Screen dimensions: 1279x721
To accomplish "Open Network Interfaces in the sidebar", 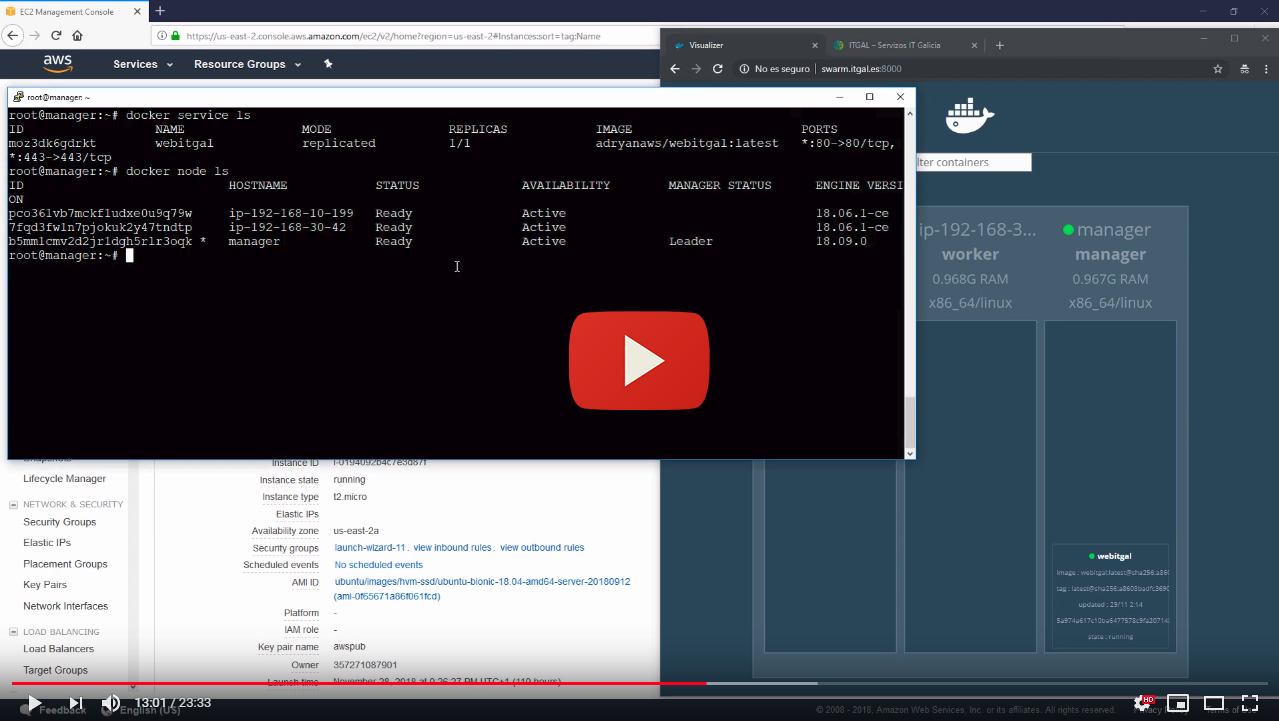I will pyautogui.click(x=65, y=606).
